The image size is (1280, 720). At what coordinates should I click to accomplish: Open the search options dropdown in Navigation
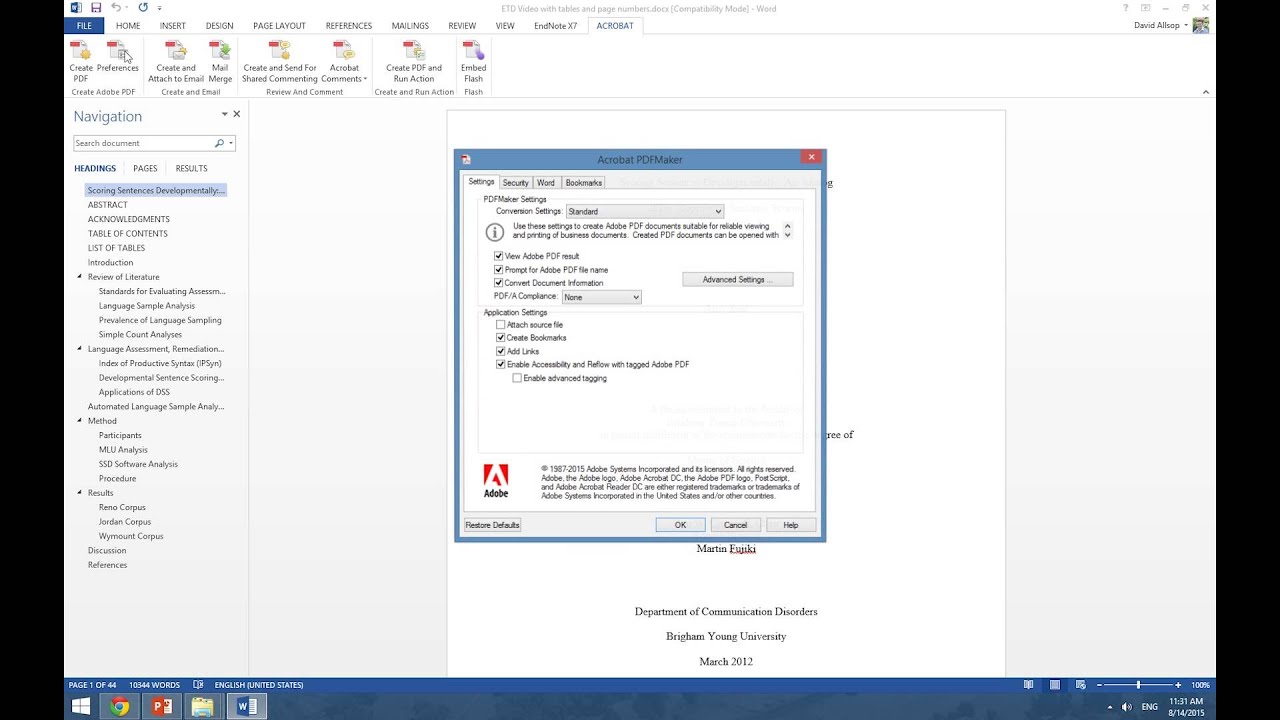point(231,143)
